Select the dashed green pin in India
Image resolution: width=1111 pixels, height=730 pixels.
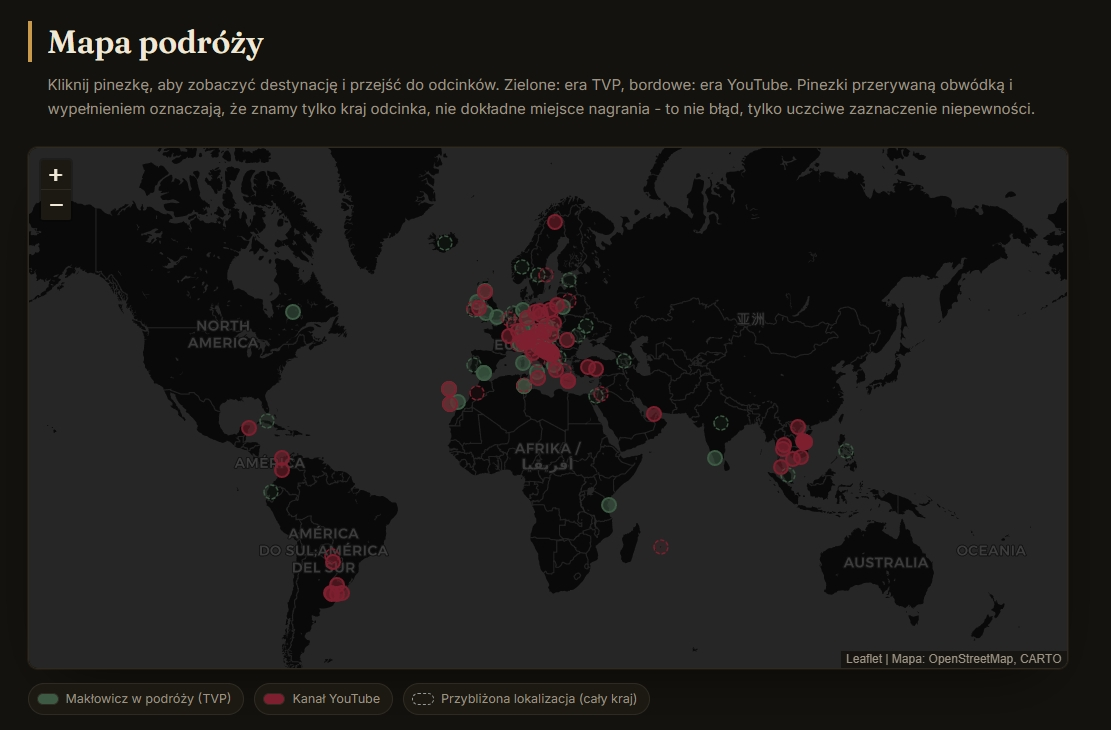pyautogui.click(x=721, y=423)
